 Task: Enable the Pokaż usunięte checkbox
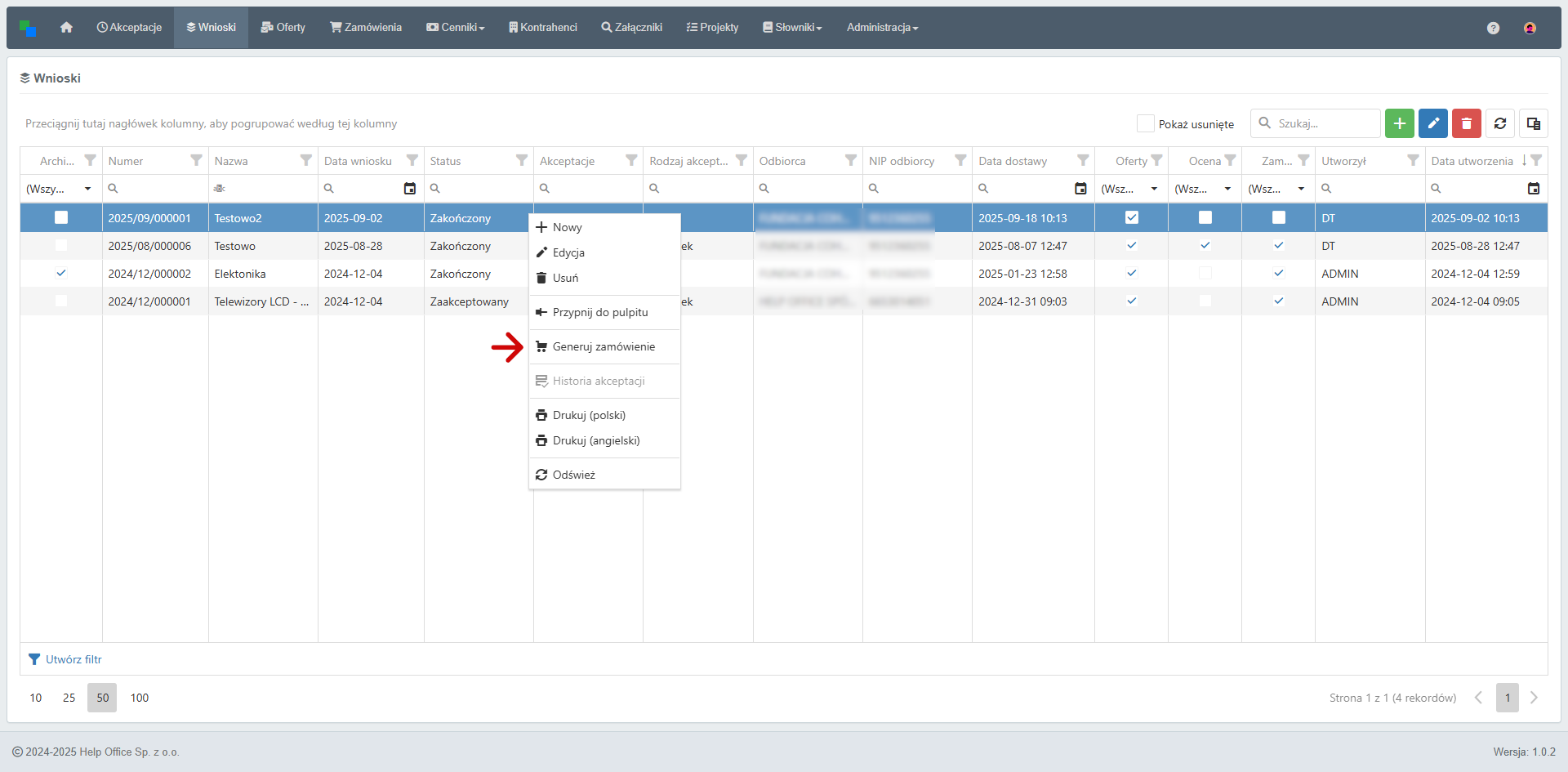tap(1145, 123)
